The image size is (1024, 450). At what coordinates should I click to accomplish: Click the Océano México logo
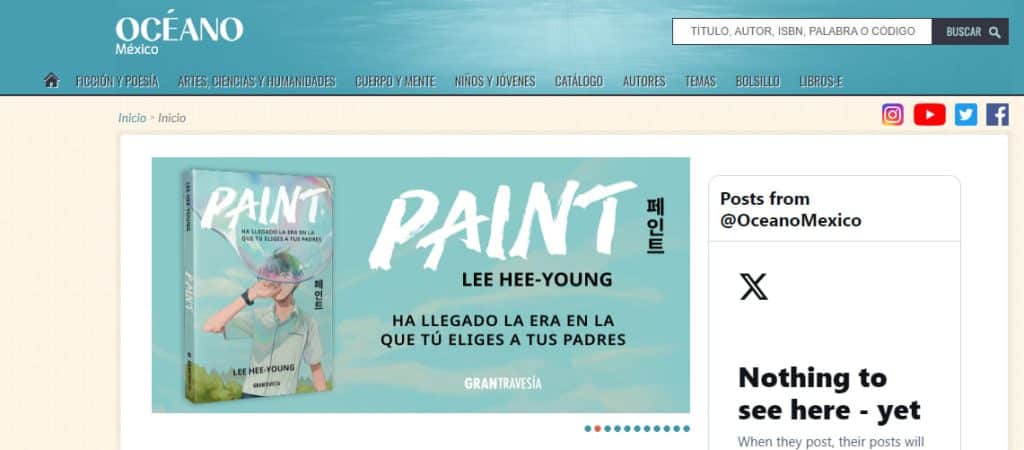180,31
